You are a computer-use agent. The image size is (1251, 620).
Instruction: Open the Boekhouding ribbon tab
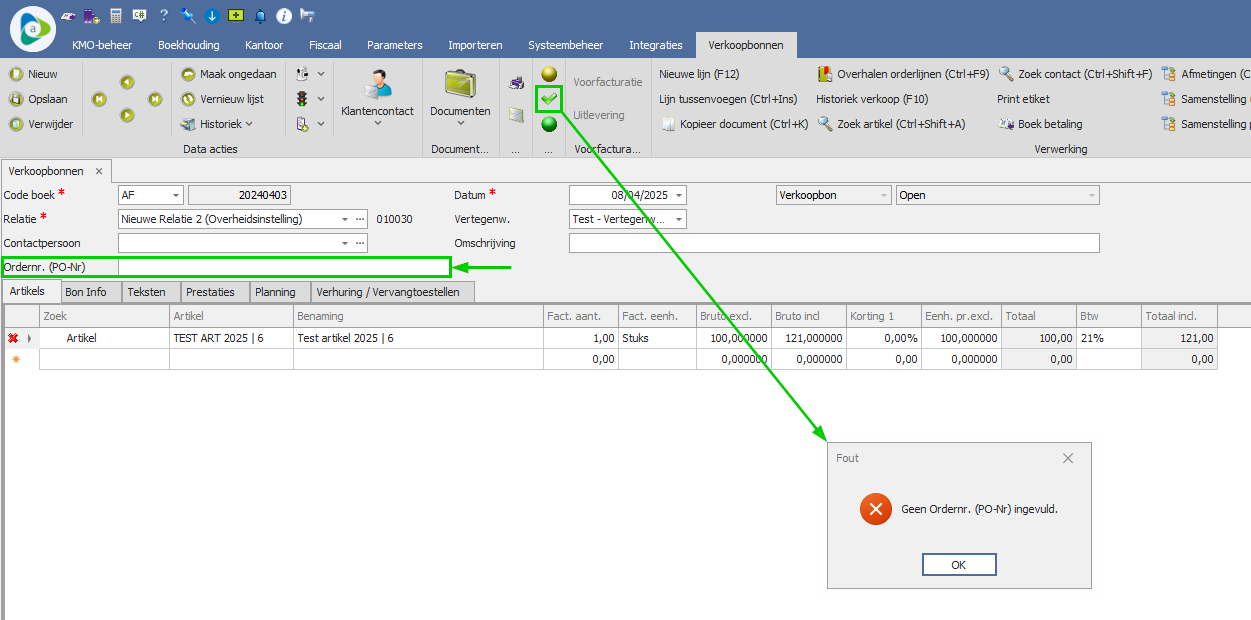tap(188, 45)
